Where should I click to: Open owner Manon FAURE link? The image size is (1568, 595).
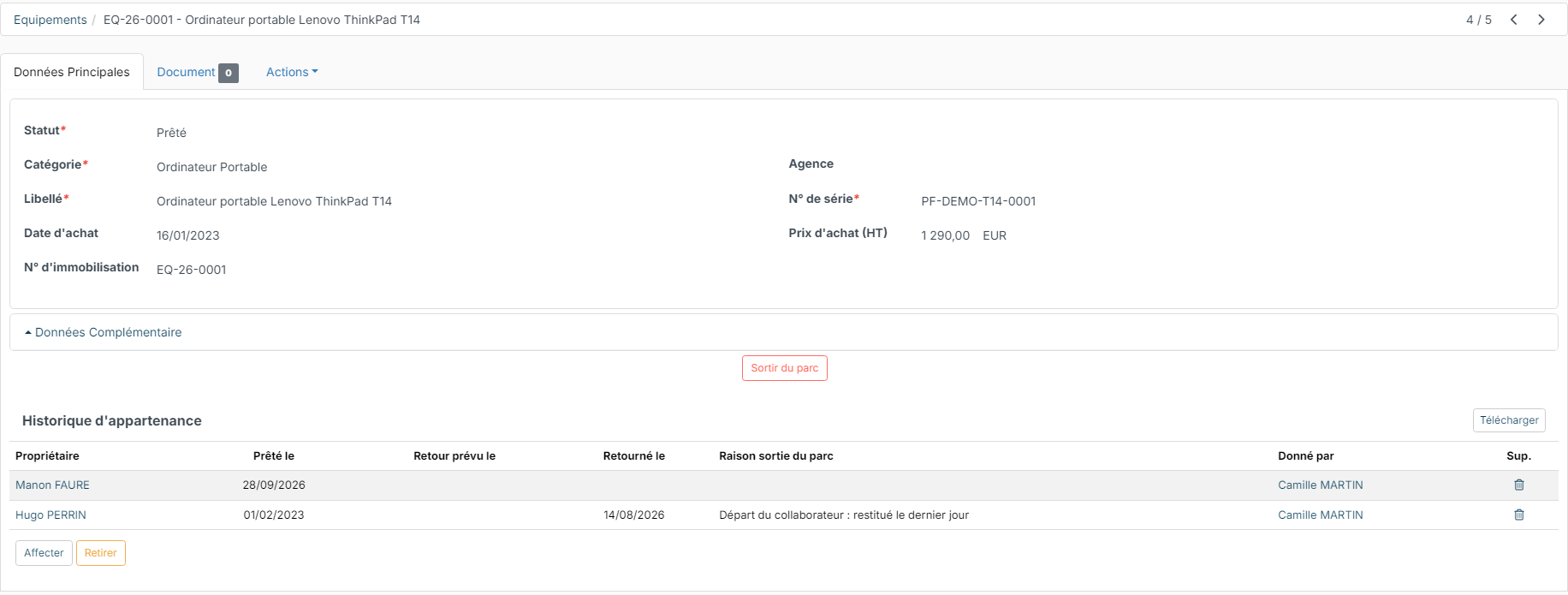52,485
